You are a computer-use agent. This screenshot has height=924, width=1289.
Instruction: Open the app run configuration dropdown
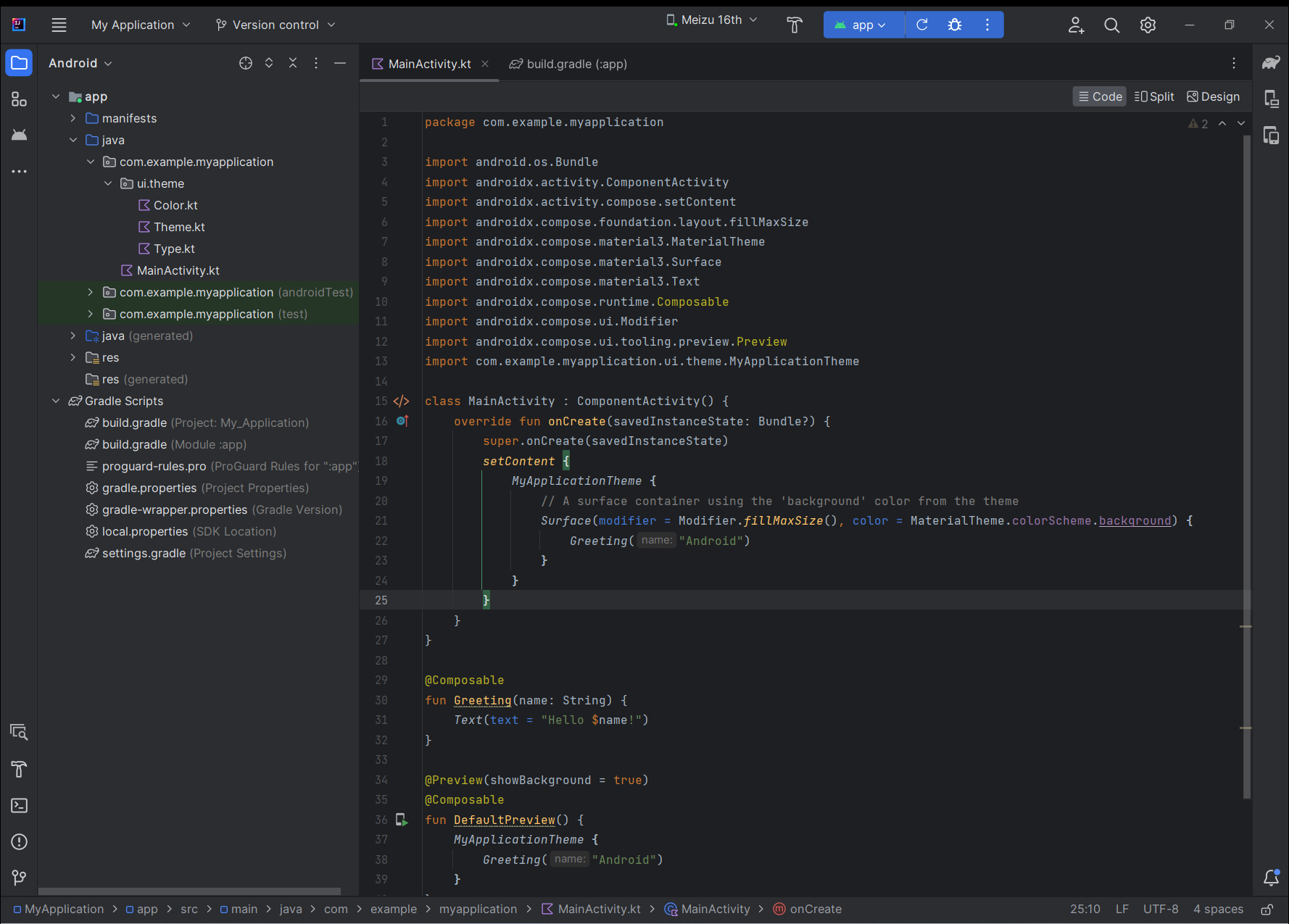[x=863, y=24]
